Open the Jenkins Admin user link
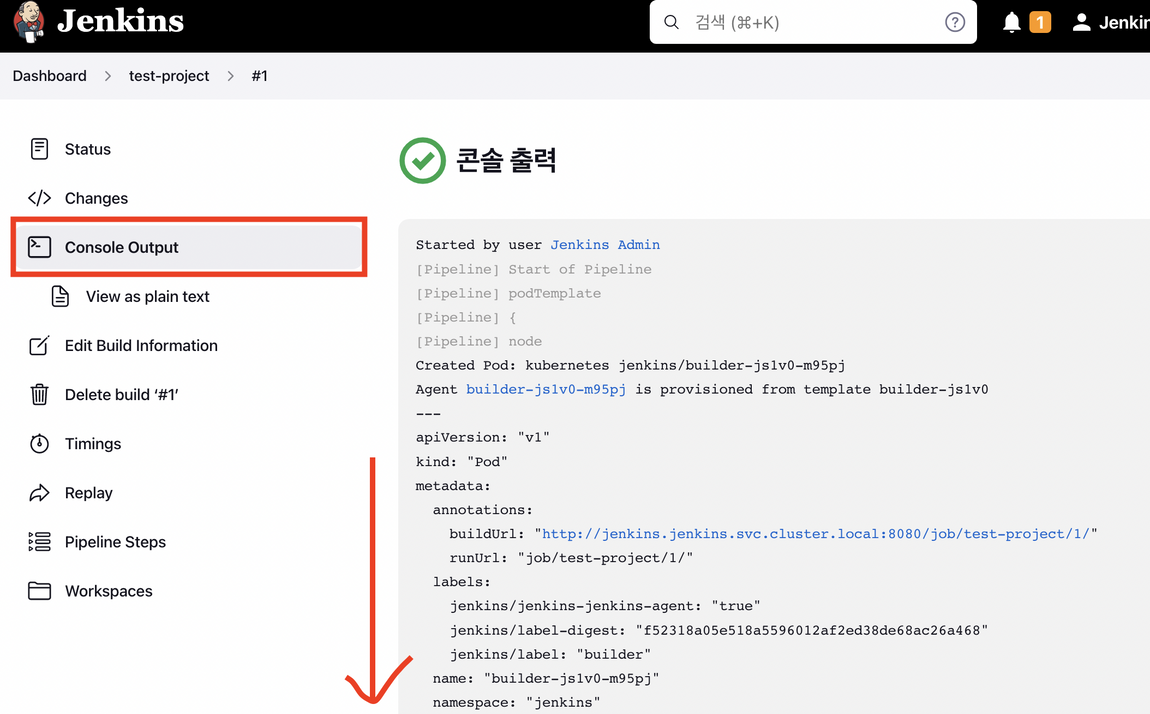Screen dimensions: 1150x714 (605, 245)
